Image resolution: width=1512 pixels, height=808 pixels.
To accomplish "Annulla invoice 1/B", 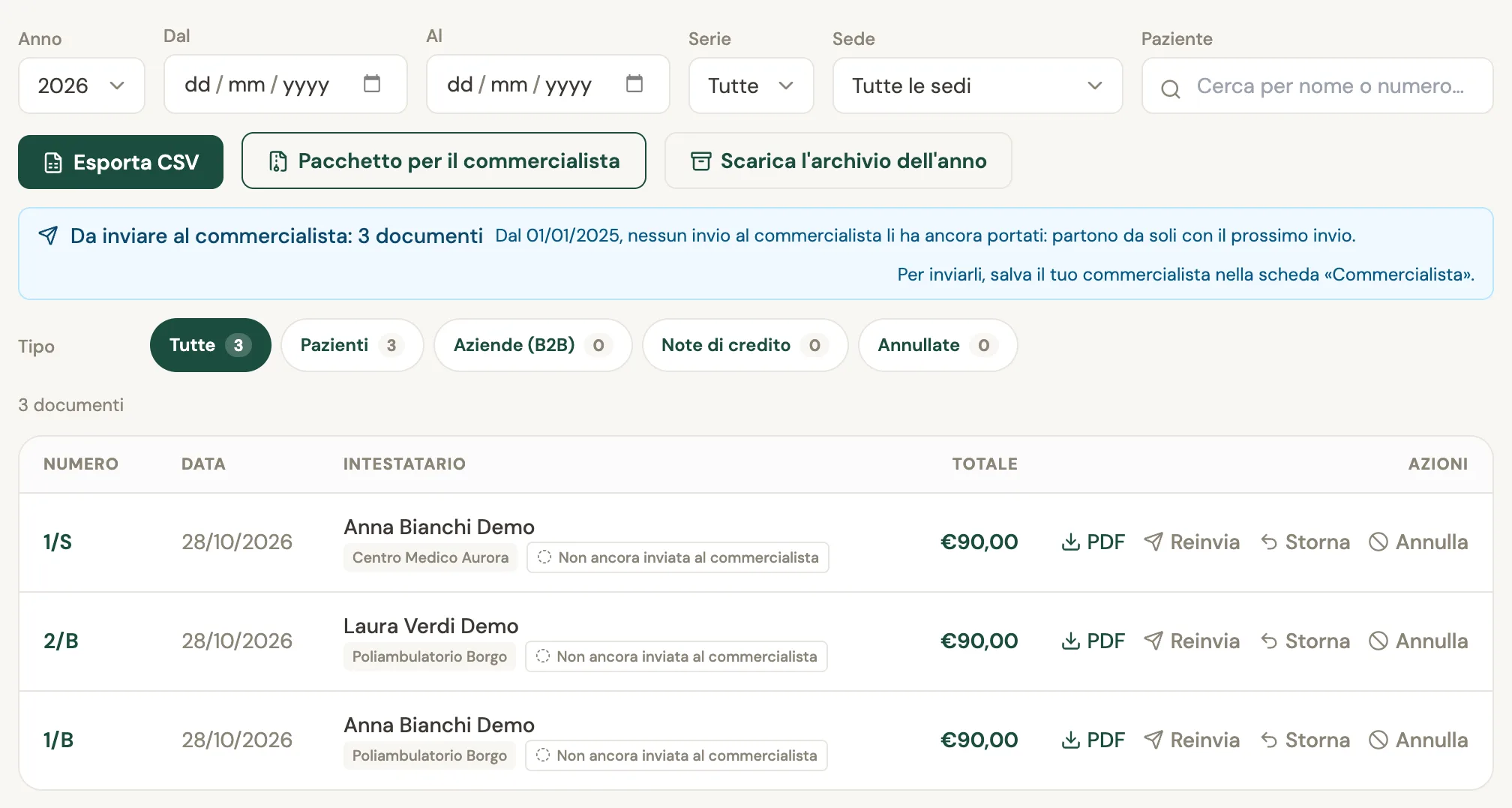I will coord(1418,740).
